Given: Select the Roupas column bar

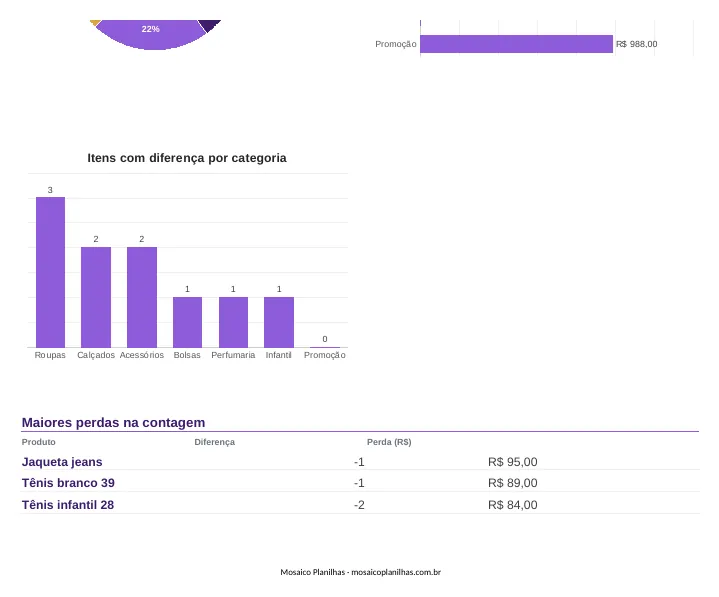Looking at the screenshot, I should click(x=50, y=272).
